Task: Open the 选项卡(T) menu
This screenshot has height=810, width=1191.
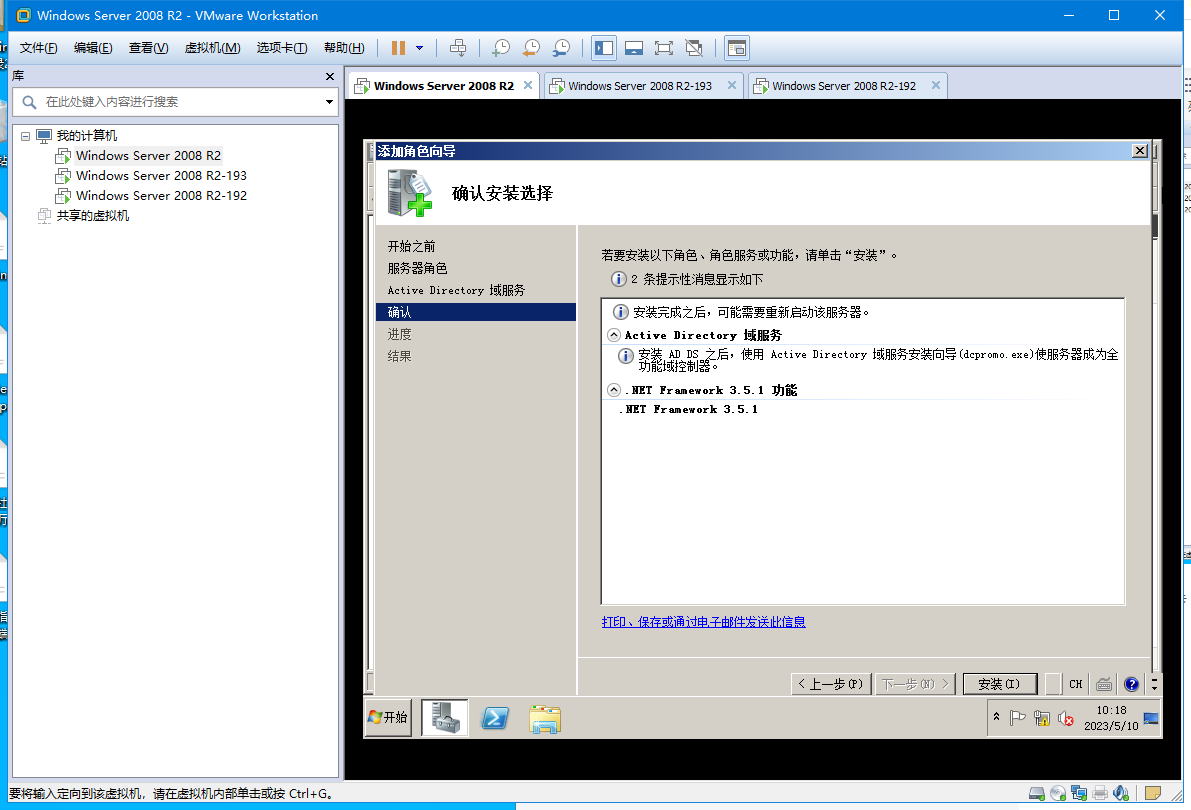Action: [282, 48]
